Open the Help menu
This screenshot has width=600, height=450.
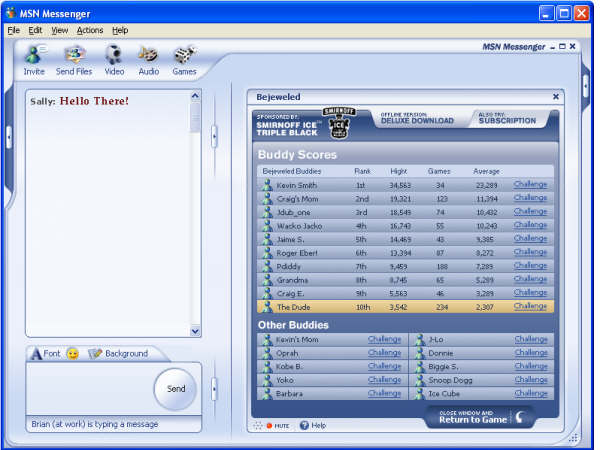click(x=120, y=30)
